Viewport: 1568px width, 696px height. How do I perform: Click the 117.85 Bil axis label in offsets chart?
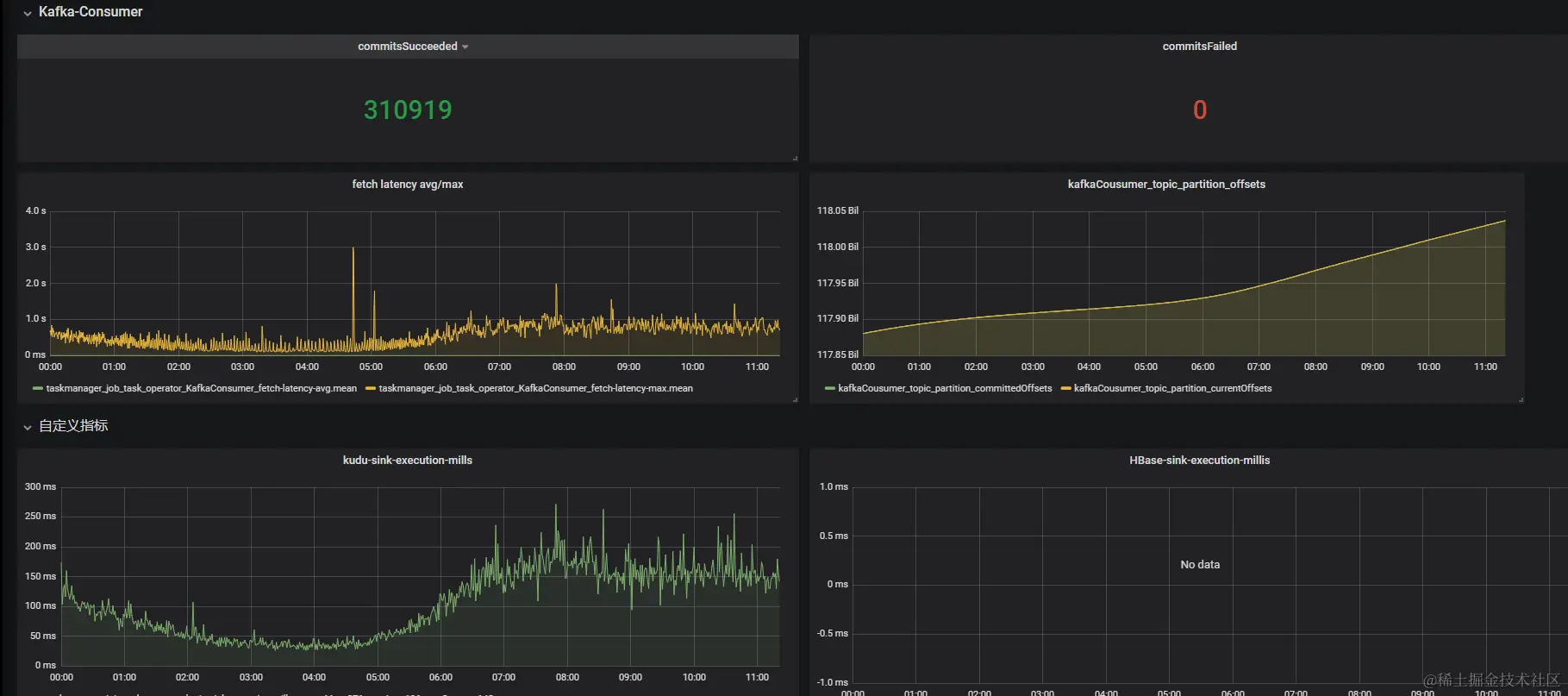[x=838, y=354]
